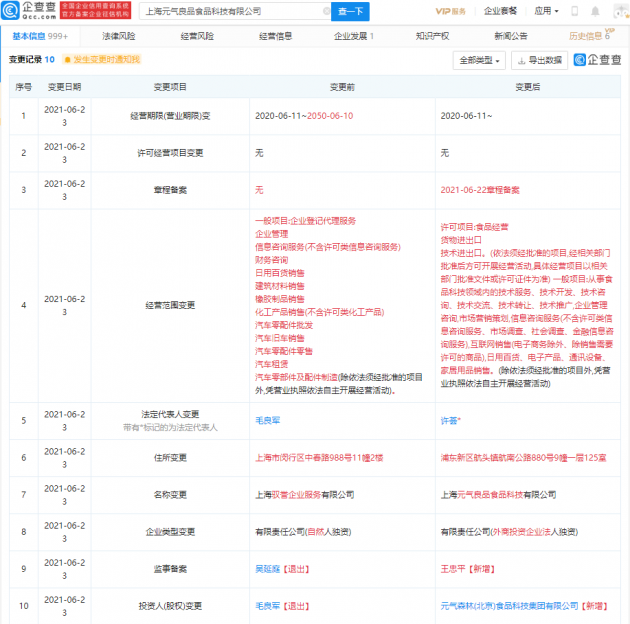Switch to the 新闻公告 tab
630x624 pixels.
[x=511, y=36]
